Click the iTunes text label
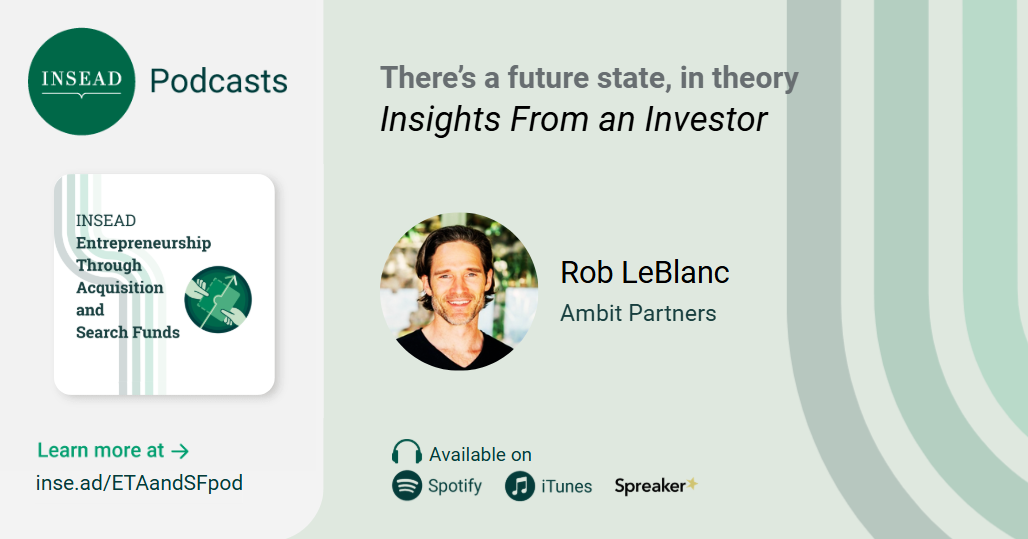This screenshot has width=1028, height=539. tap(566, 487)
